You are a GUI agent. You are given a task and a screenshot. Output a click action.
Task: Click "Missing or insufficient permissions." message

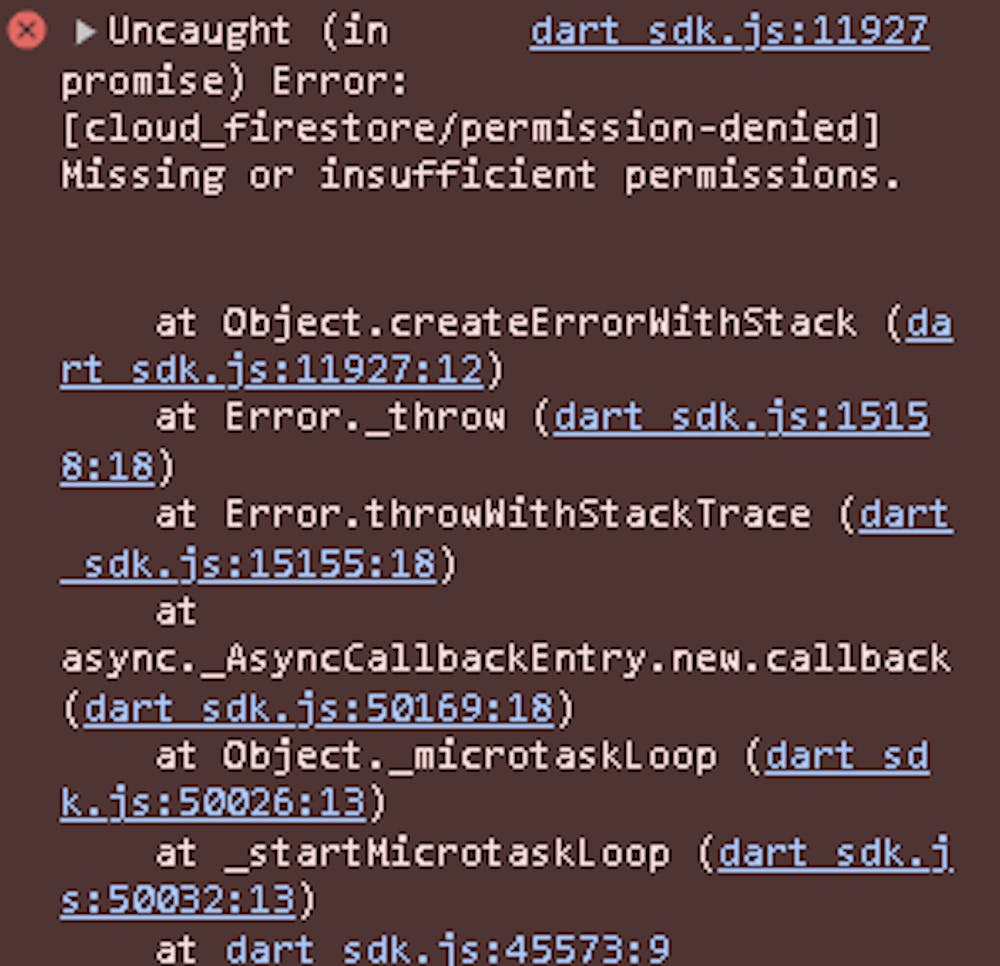(480, 176)
